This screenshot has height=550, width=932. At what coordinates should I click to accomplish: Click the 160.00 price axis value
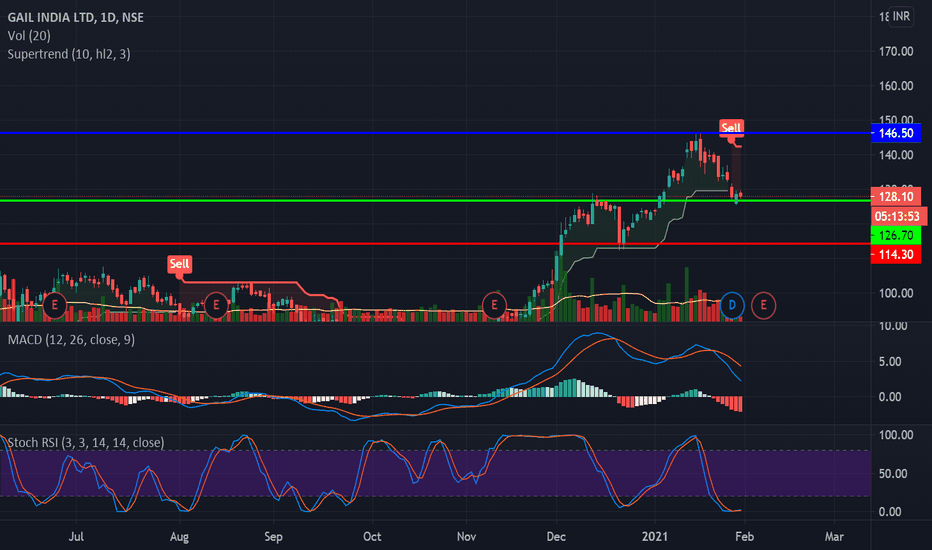(x=896, y=86)
